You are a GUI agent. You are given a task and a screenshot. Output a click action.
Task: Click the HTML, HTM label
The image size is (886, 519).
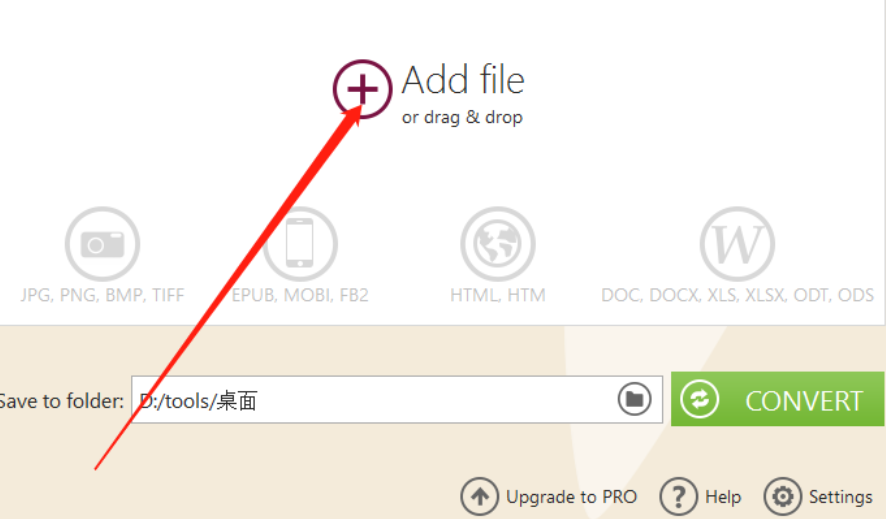(x=498, y=295)
